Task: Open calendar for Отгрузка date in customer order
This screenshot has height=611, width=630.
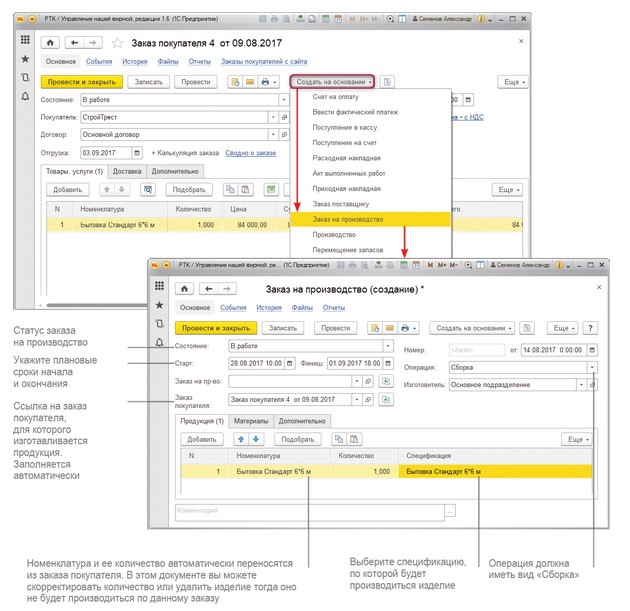Action: 137,153
